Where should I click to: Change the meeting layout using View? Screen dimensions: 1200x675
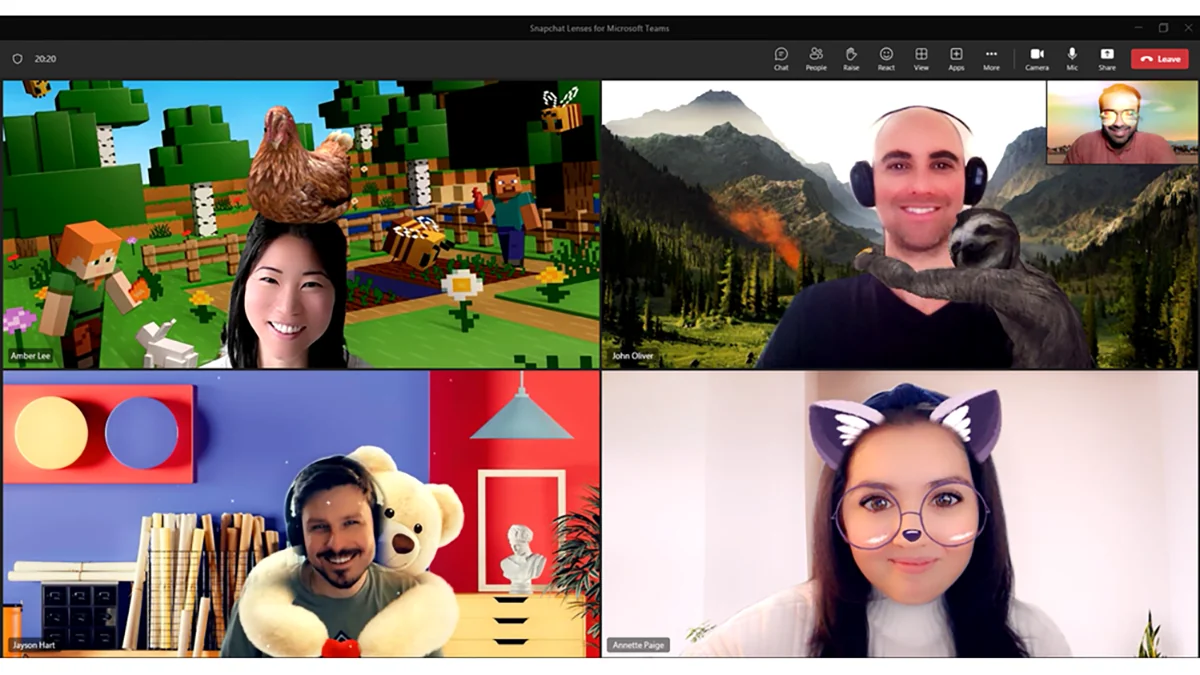coord(921,58)
